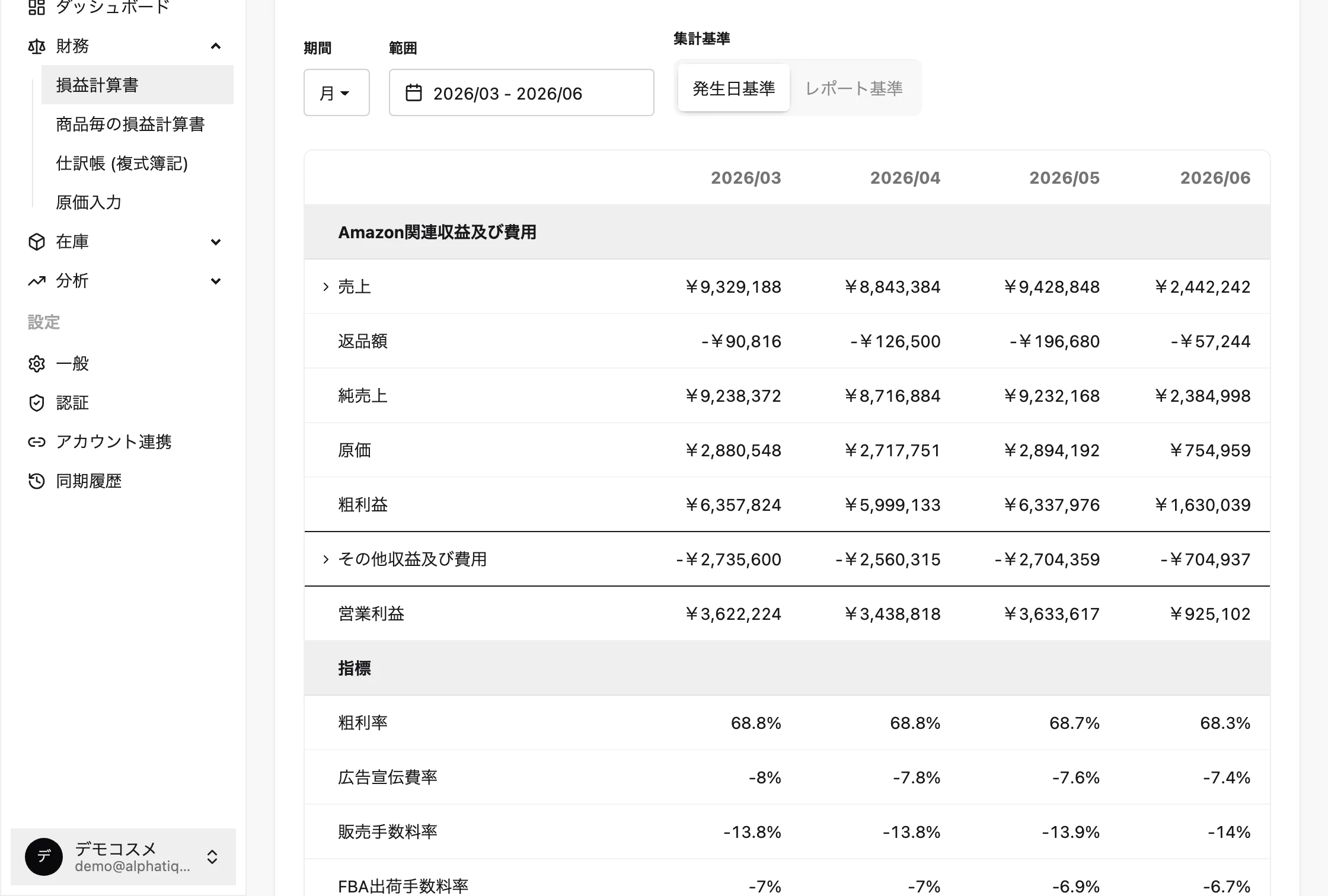This screenshot has width=1328, height=896.
Task: Click the 営業利益 row label
Action: coord(371,614)
